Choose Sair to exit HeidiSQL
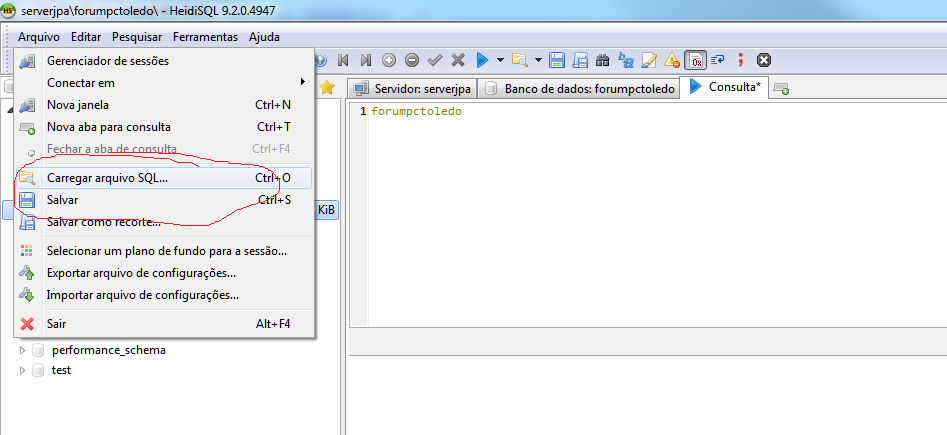 coord(163,324)
